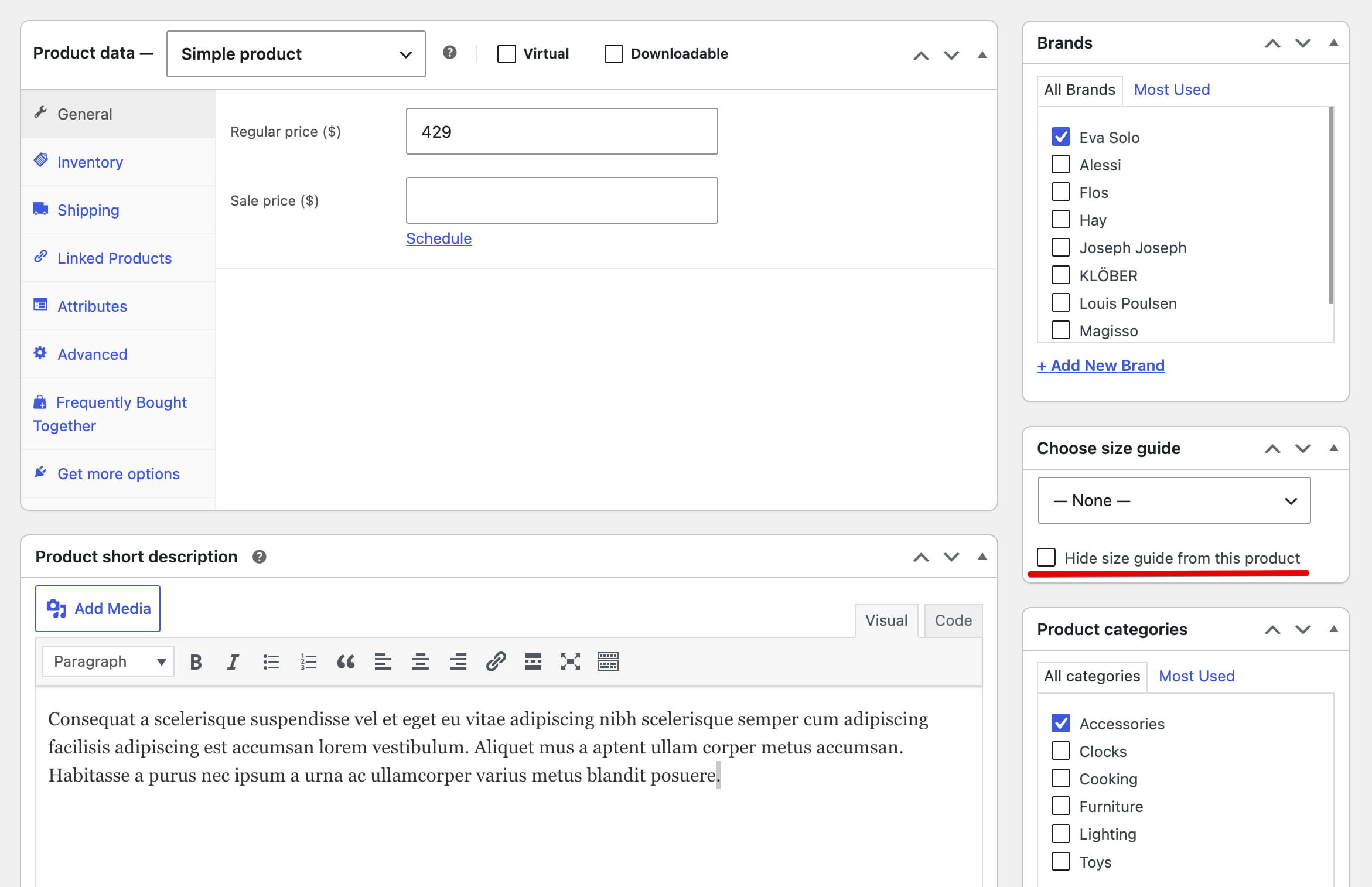Click the Sale price input field
This screenshot has height=887, width=1372.
click(562, 200)
